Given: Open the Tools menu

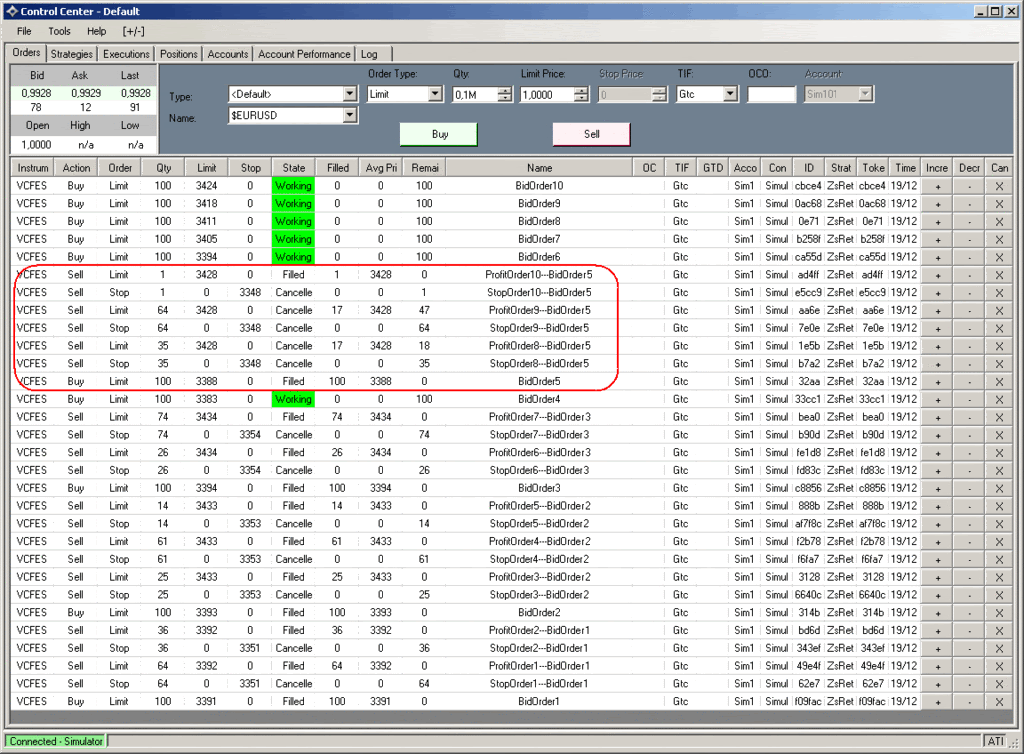Looking at the screenshot, I should 59,31.
